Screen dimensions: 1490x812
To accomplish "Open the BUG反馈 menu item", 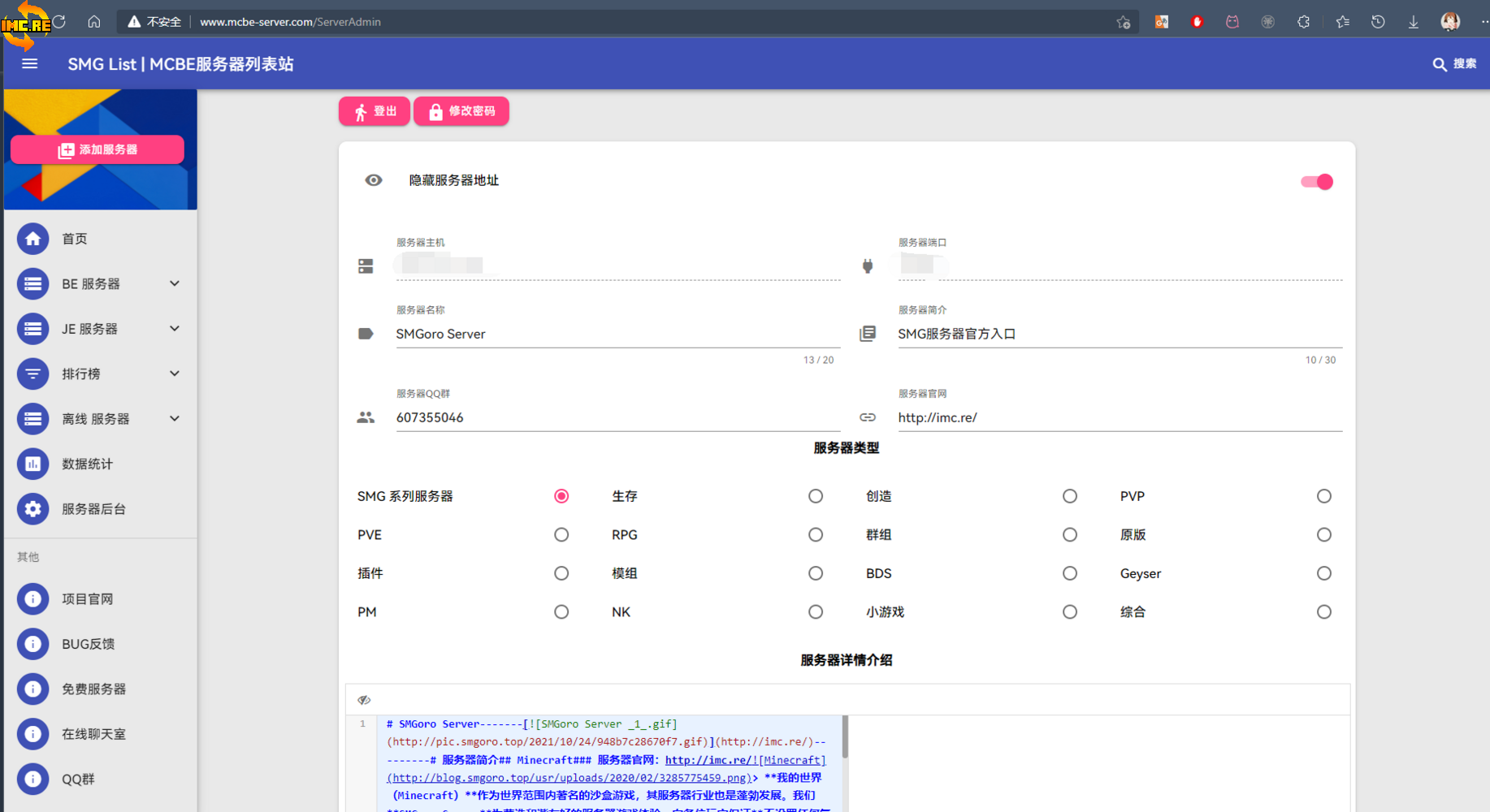I will click(x=88, y=644).
